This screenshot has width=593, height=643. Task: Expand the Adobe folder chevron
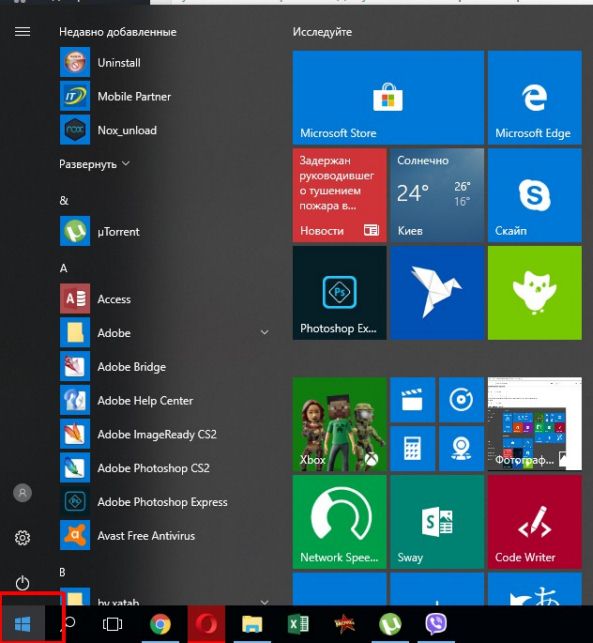tap(265, 333)
